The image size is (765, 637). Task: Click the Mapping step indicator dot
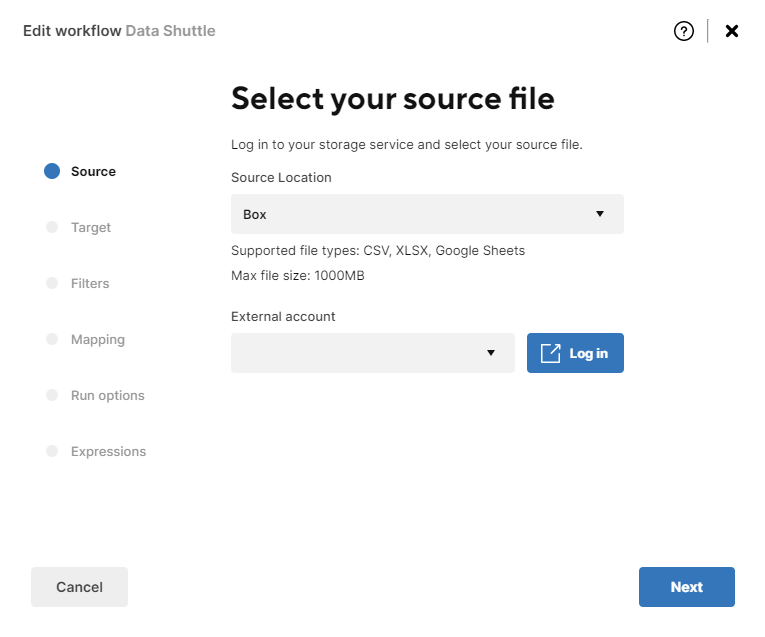click(52, 339)
